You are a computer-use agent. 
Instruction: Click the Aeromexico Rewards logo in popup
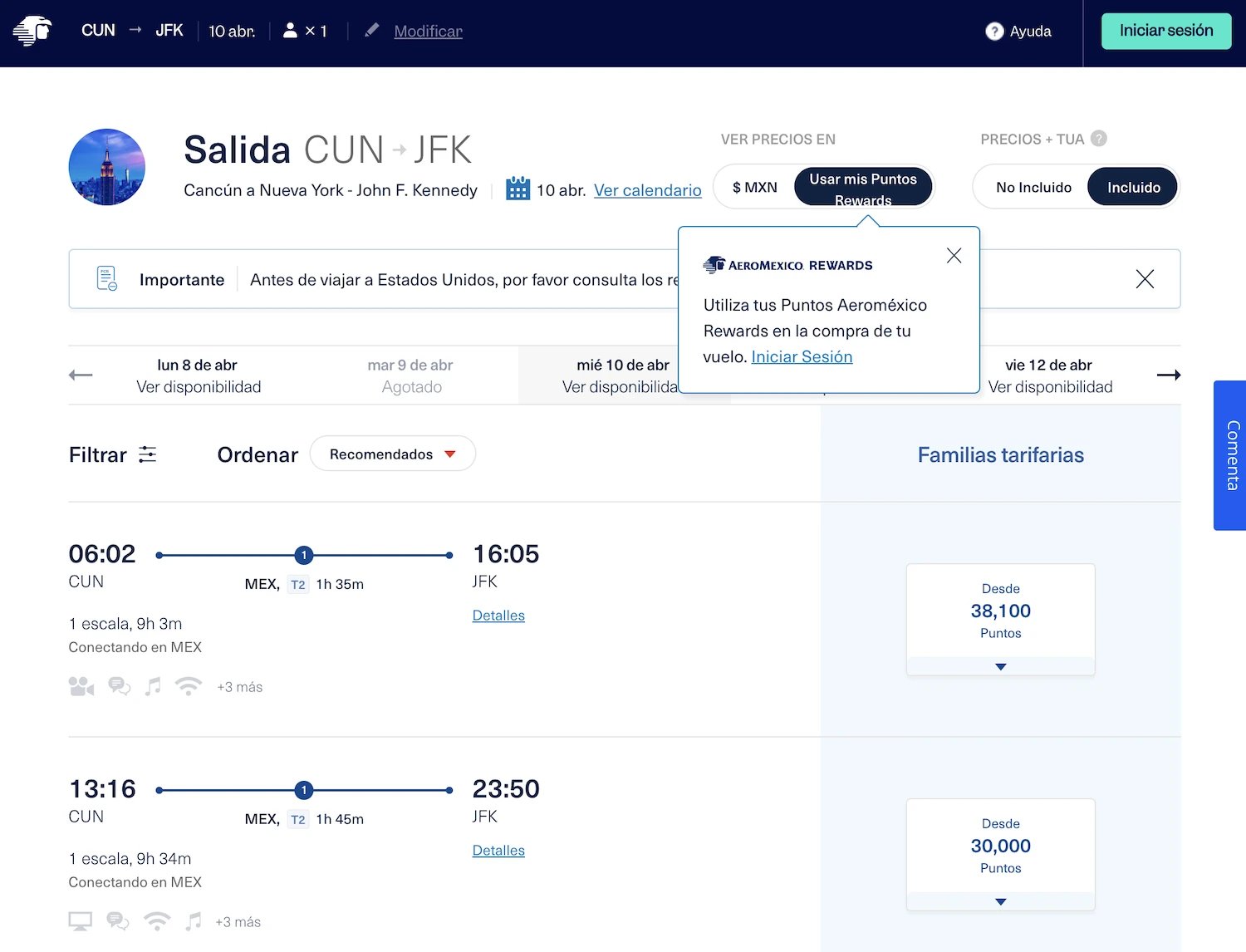[x=787, y=265]
